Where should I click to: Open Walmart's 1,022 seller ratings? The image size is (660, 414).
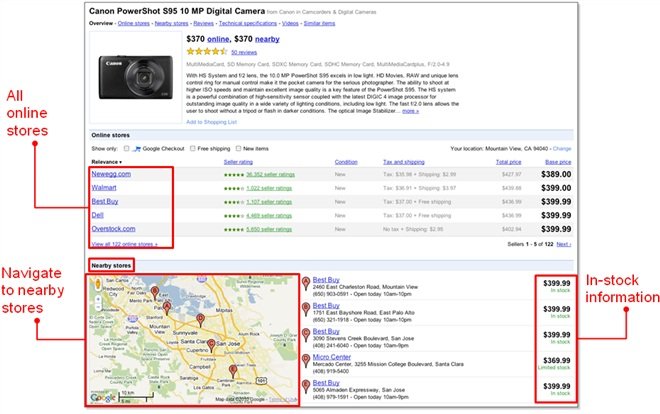click(x=269, y=188)
